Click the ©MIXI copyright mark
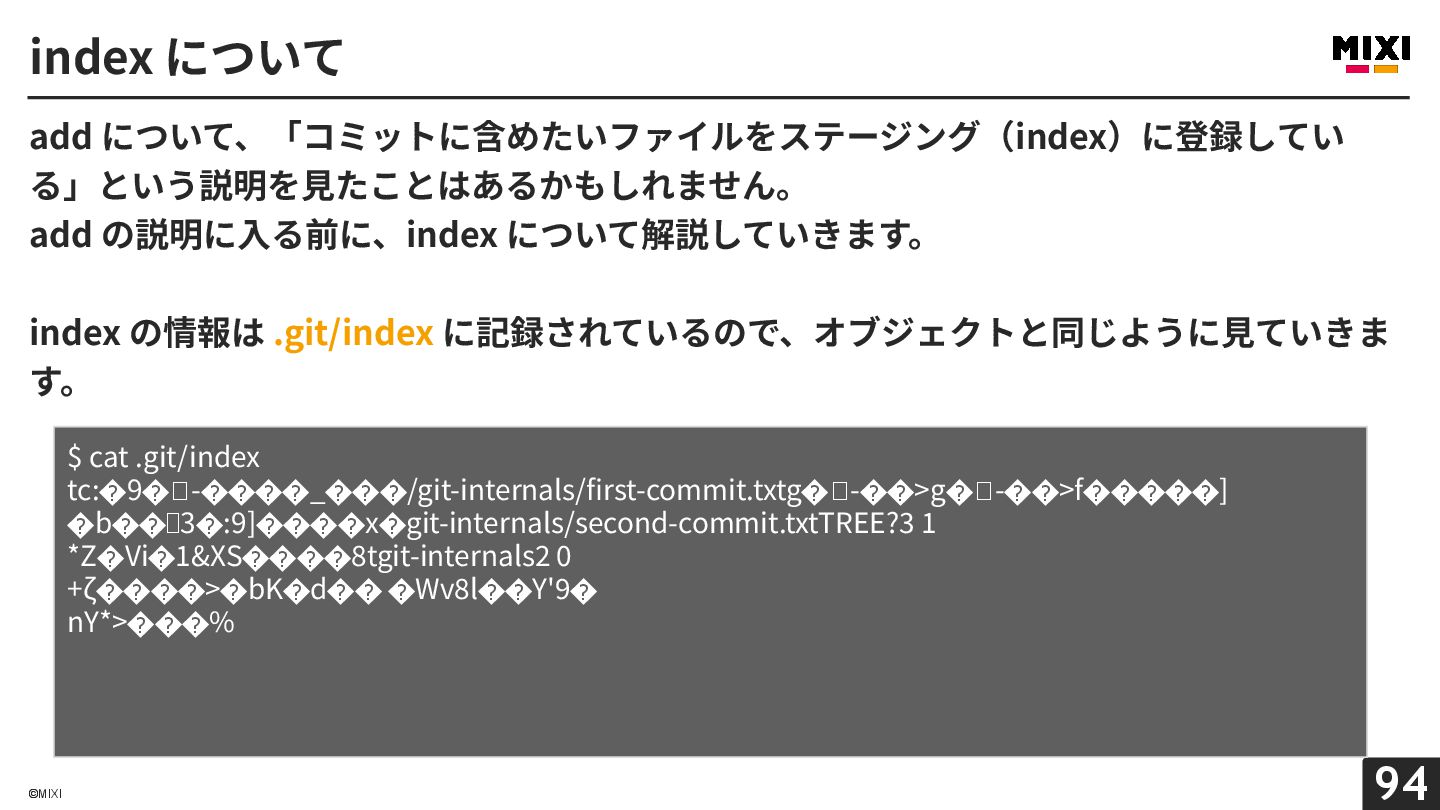Screen dimensions: 1440x810 (x=45, y=794)
